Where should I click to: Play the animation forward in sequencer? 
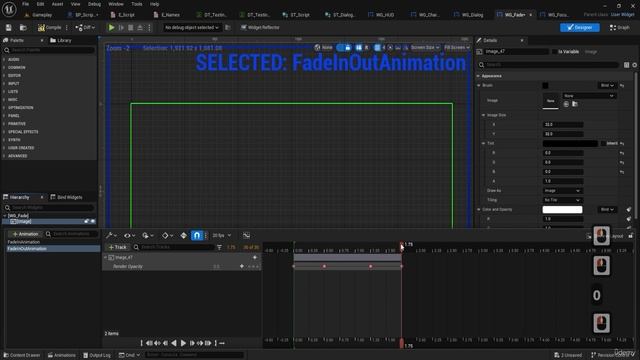coord(183,343)
